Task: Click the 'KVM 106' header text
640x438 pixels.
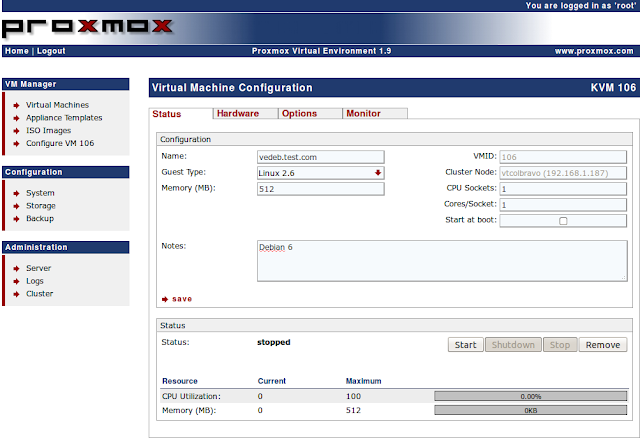Action: [x=613, y=88]
